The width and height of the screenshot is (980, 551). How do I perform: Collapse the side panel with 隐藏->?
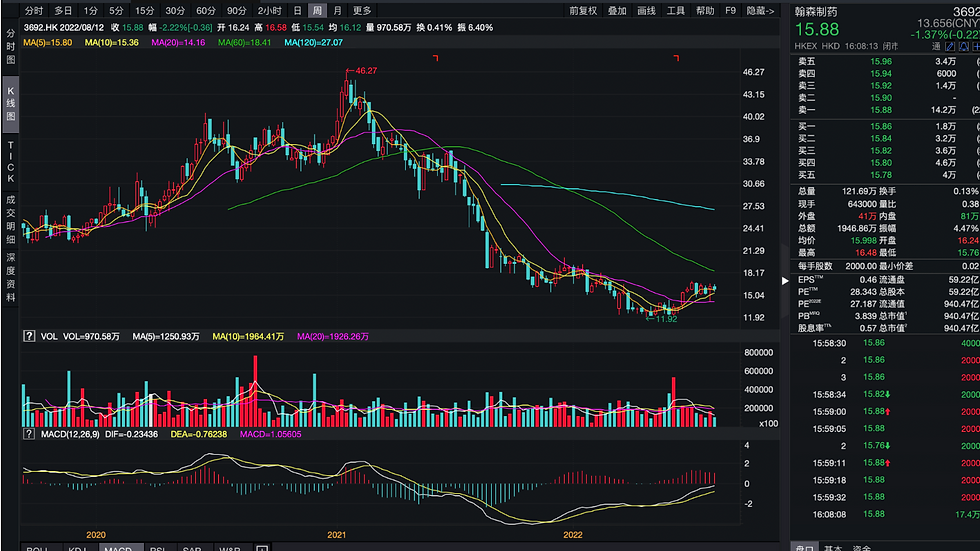(x=761, y=11)
